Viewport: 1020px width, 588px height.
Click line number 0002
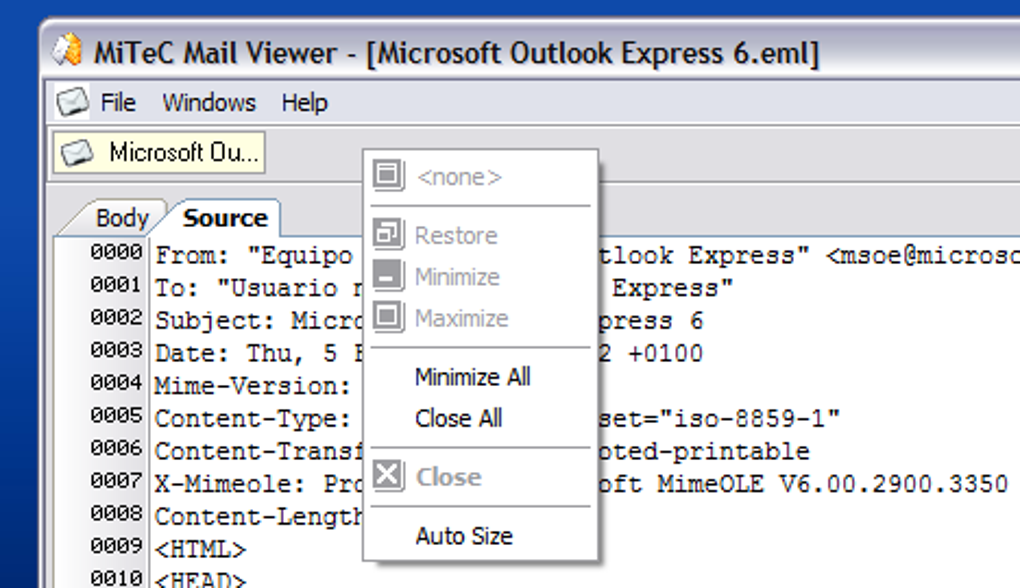click(116, 317)
